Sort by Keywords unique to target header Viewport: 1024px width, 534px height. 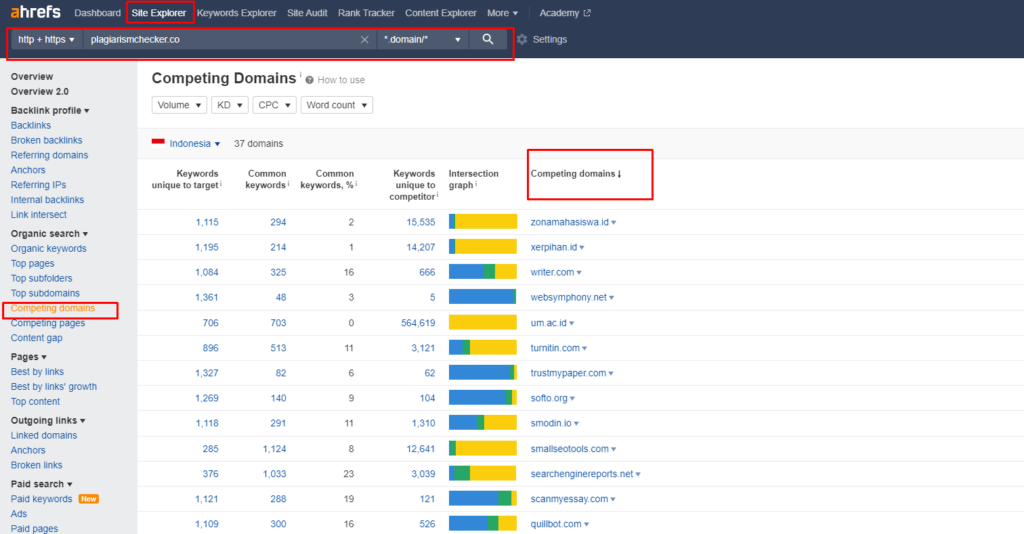click(x=186, y=180)
